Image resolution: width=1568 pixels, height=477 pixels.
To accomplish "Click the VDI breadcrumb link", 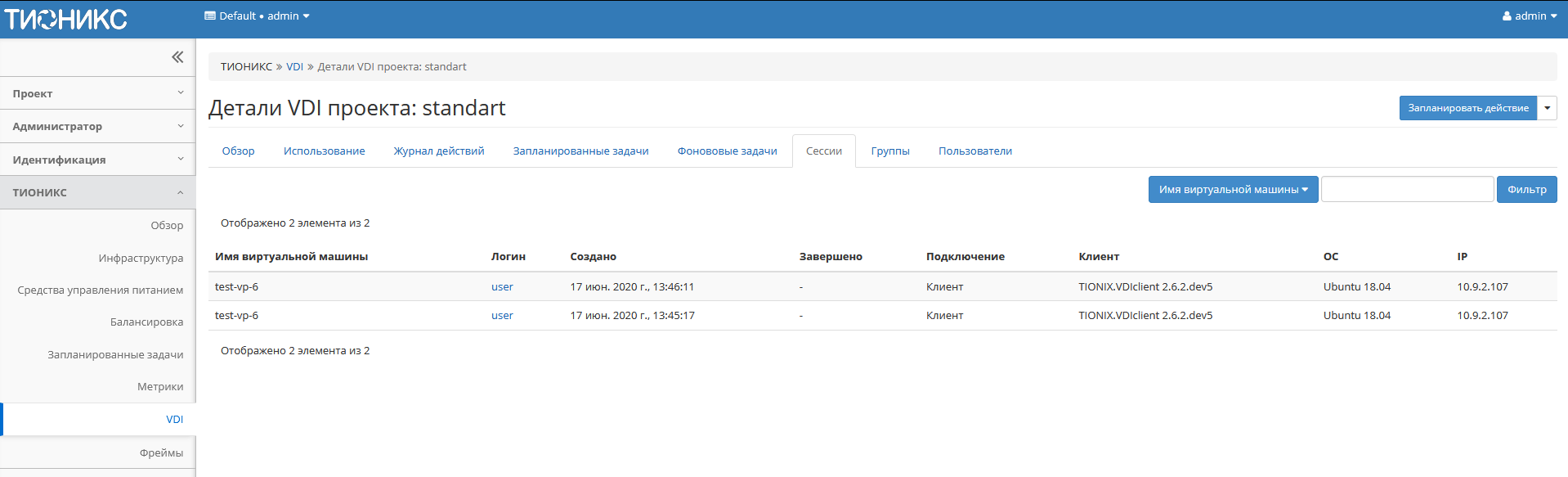I will click(294, 67).
